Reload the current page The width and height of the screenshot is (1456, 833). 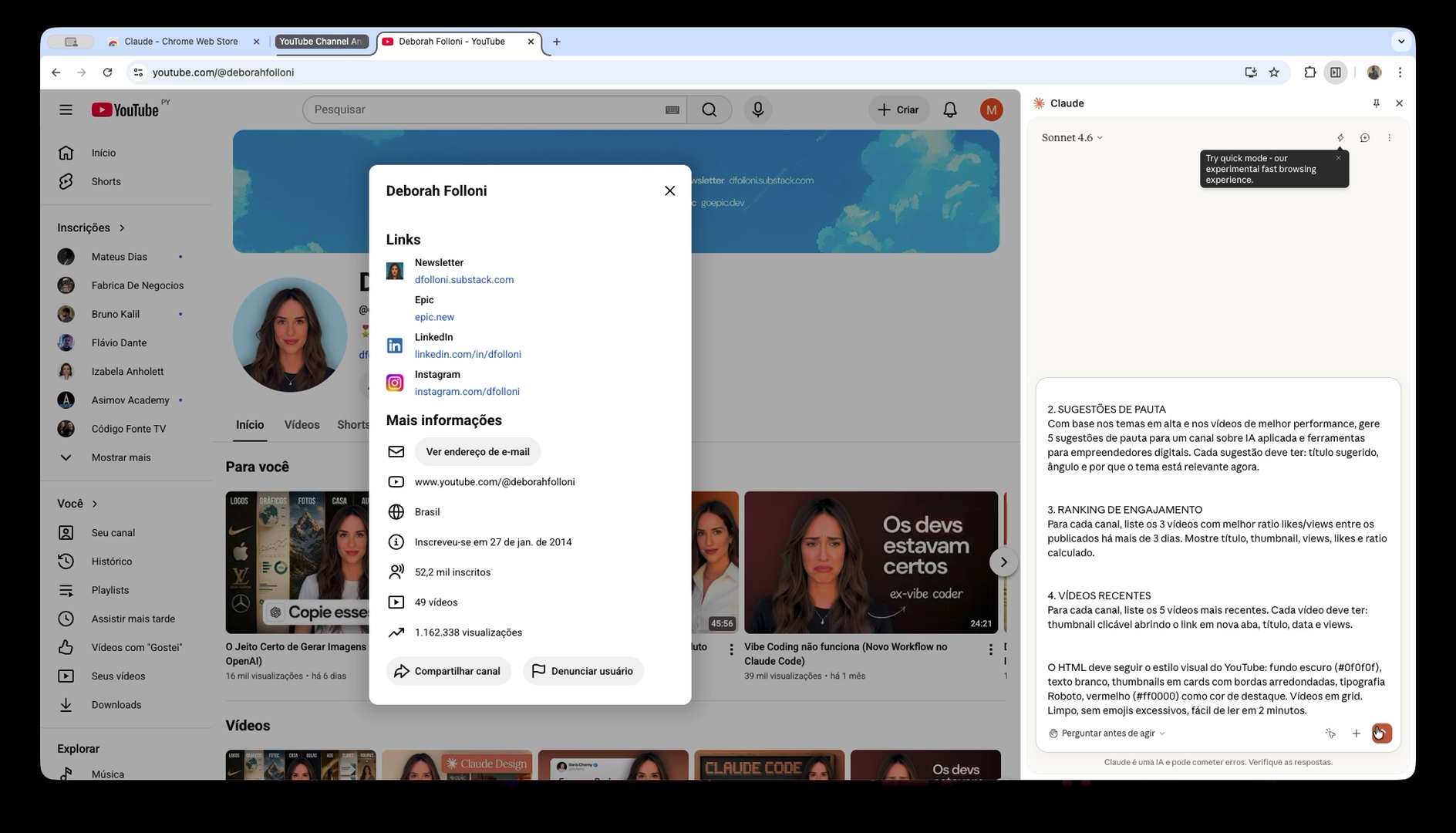tap(107, 73)
